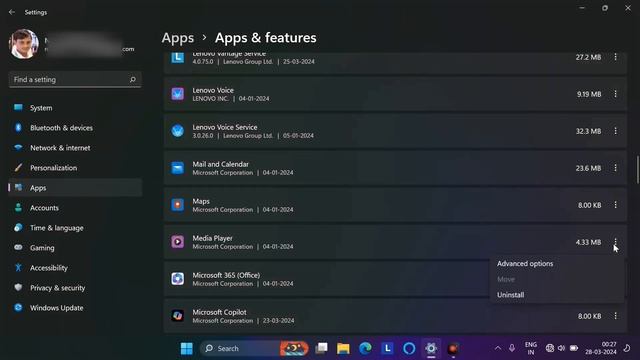Image resolution: width=640 pixels, height=360 pixels.
Task: Open more options for Maps
Action: [x=616, y=205]
